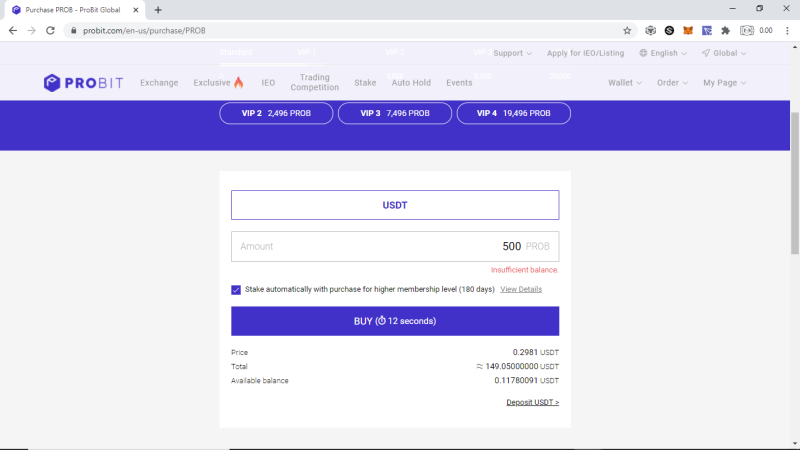Viewport: 800px width, 450px height.
Task: Open a new browser tab
Action: pos(158,10)
